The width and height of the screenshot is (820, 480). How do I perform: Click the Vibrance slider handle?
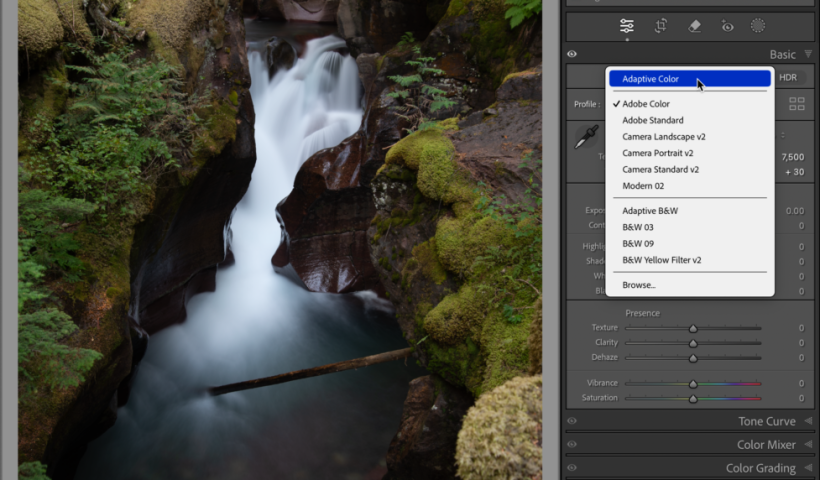(693, 384)
